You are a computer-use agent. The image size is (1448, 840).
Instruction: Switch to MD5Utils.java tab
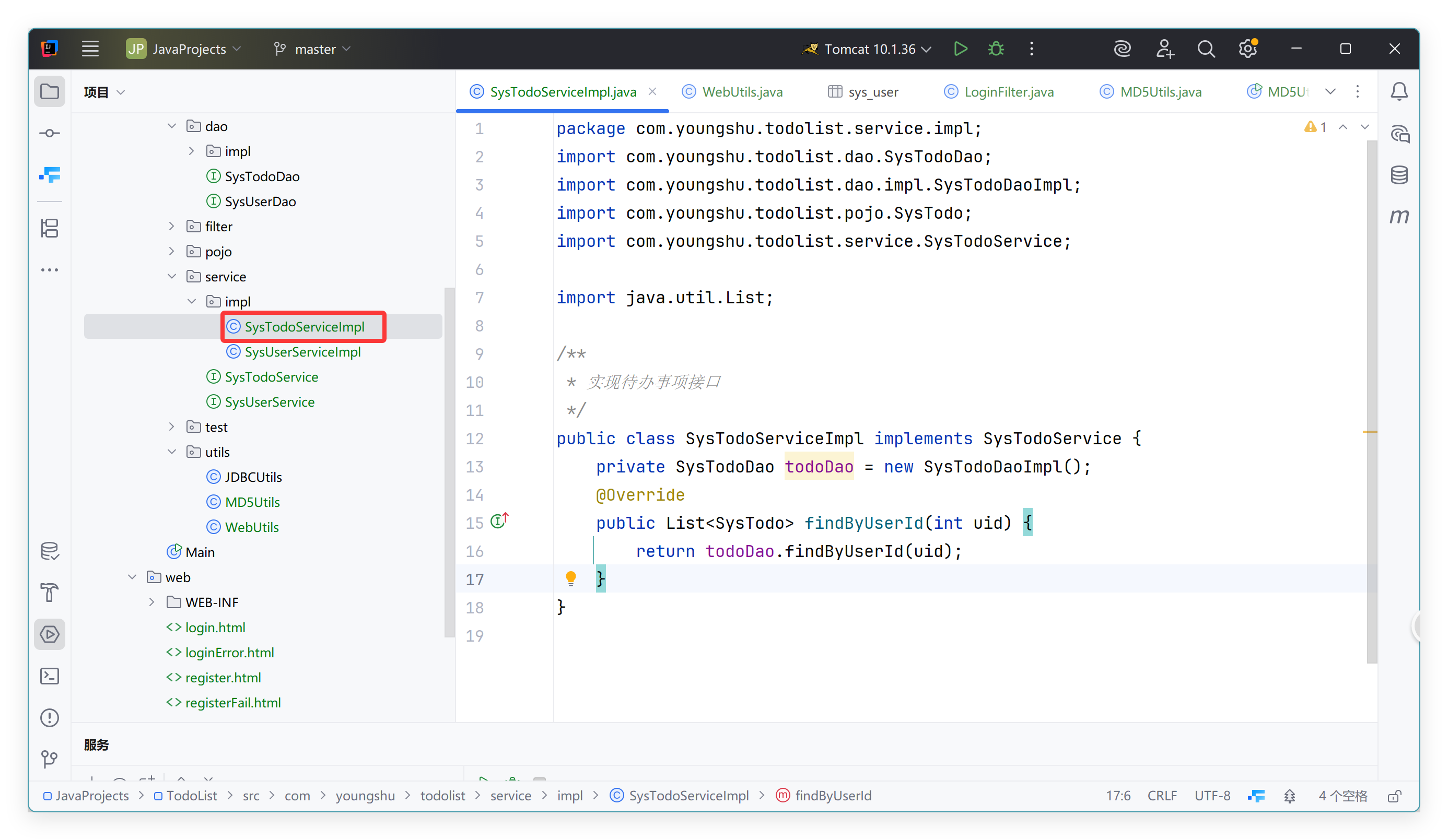click(1151, 92)
